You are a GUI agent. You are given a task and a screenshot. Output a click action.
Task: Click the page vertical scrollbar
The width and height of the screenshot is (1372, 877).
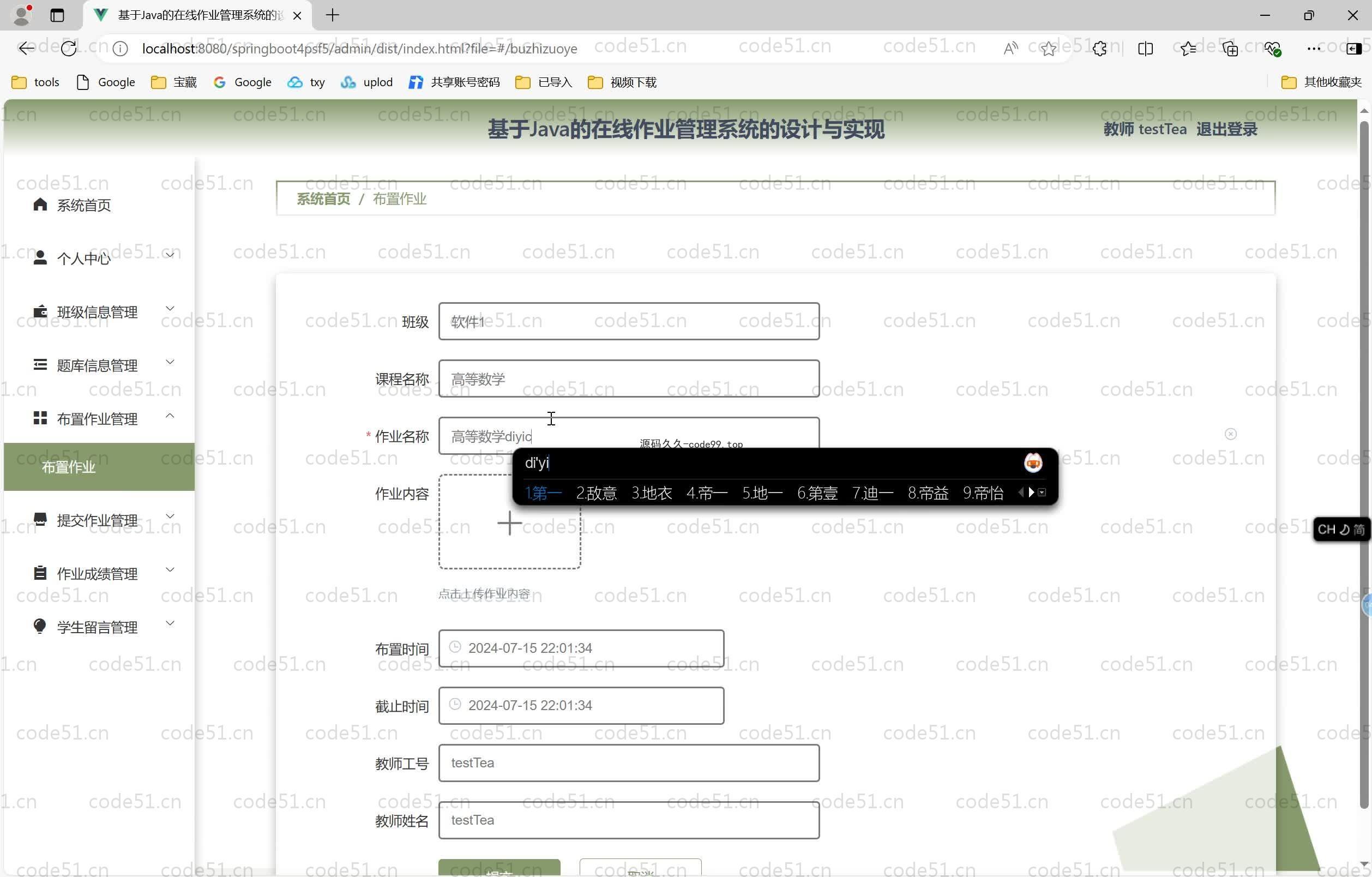1363,465
